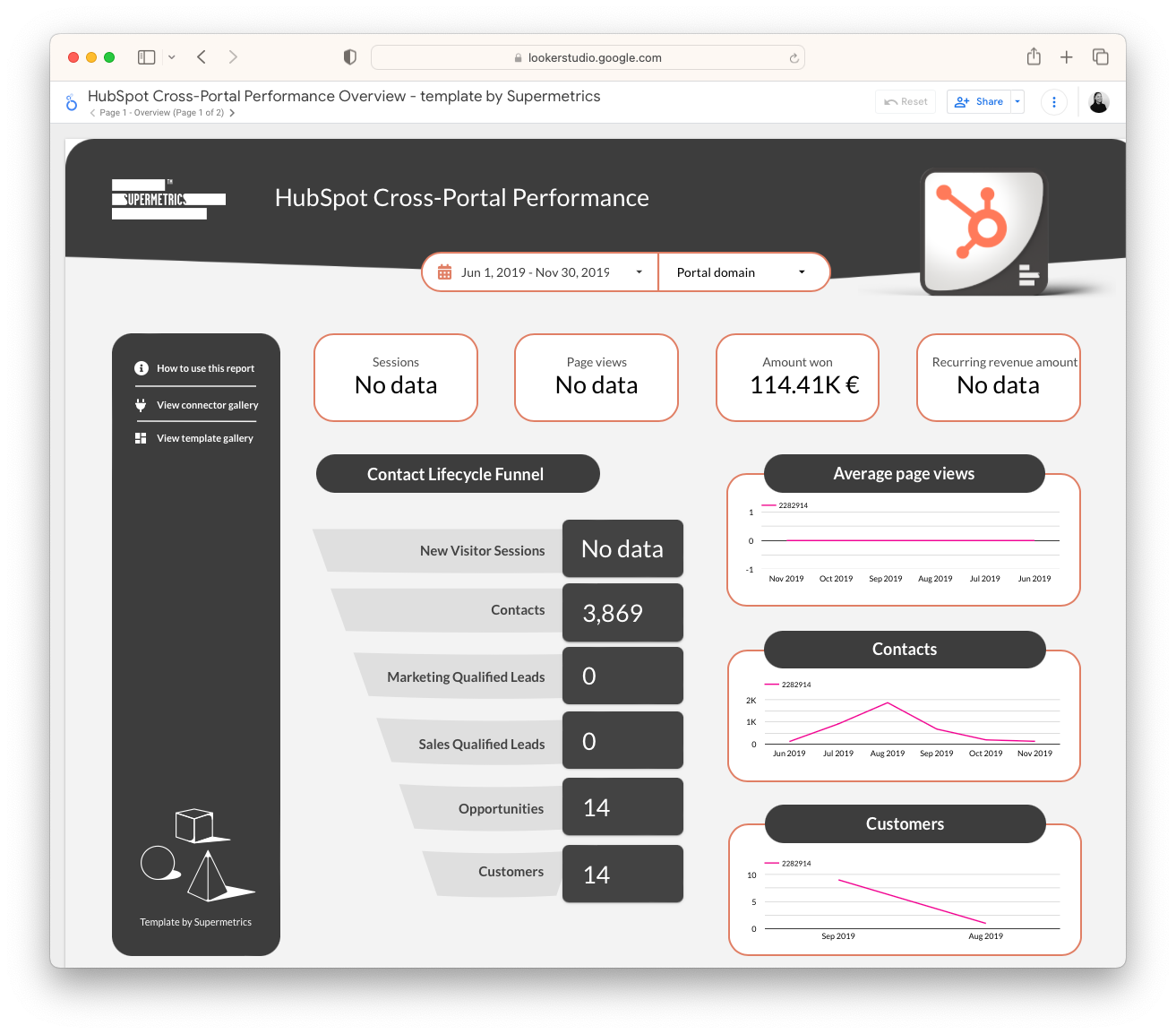Click the calendar icon in date selector

444,272
